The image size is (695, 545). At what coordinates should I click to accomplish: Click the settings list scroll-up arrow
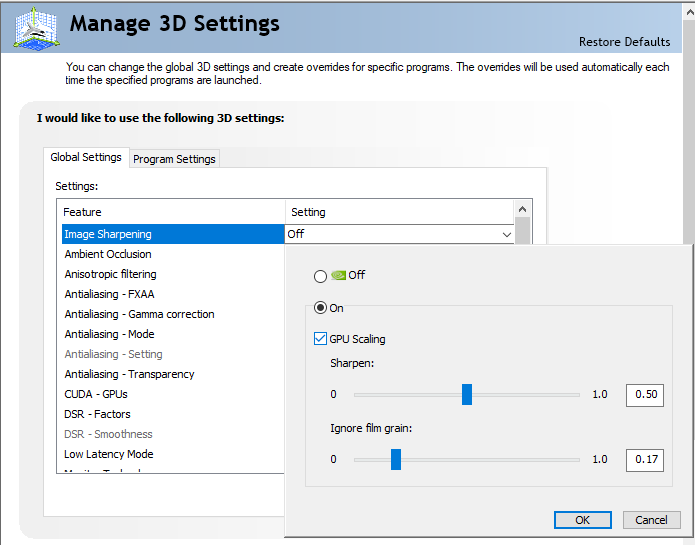[x=522, y=209]
